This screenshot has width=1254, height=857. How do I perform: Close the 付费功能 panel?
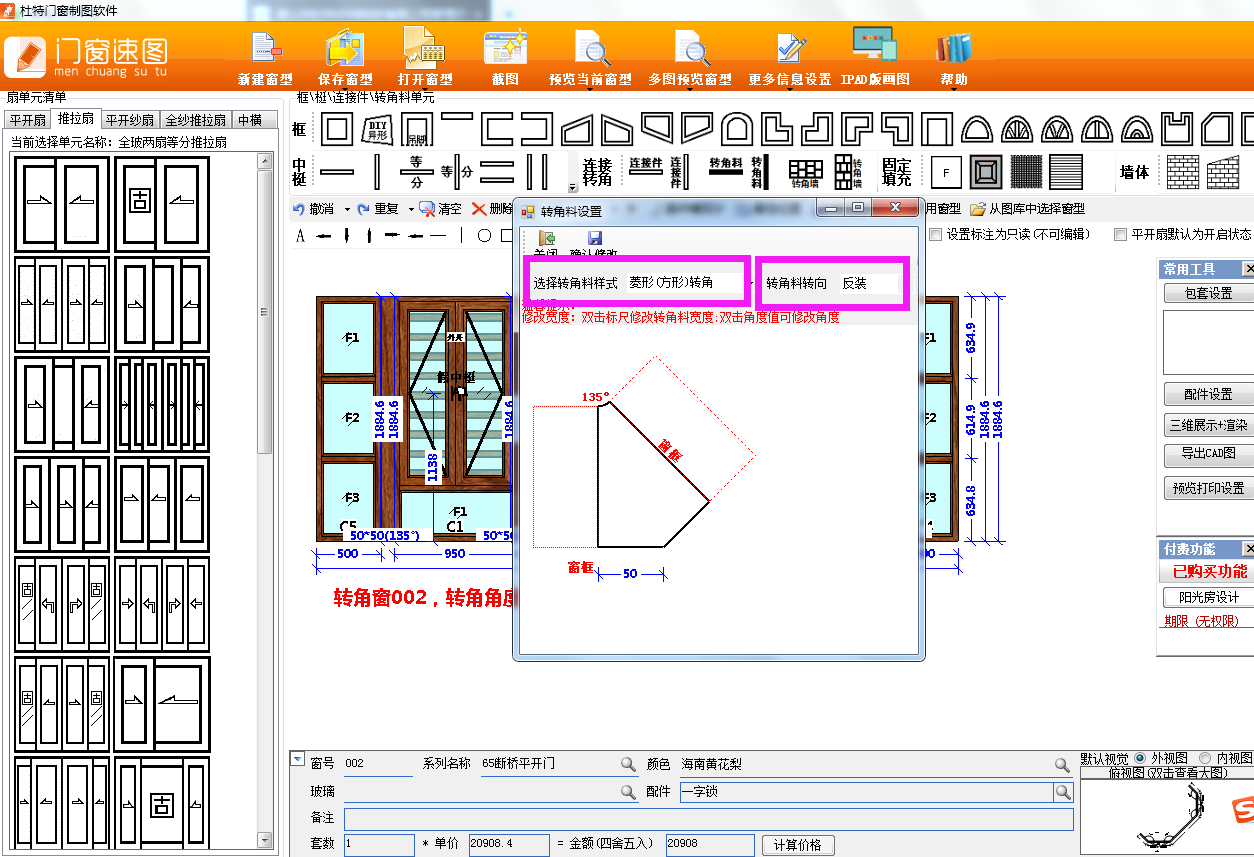click(1248, 549)
